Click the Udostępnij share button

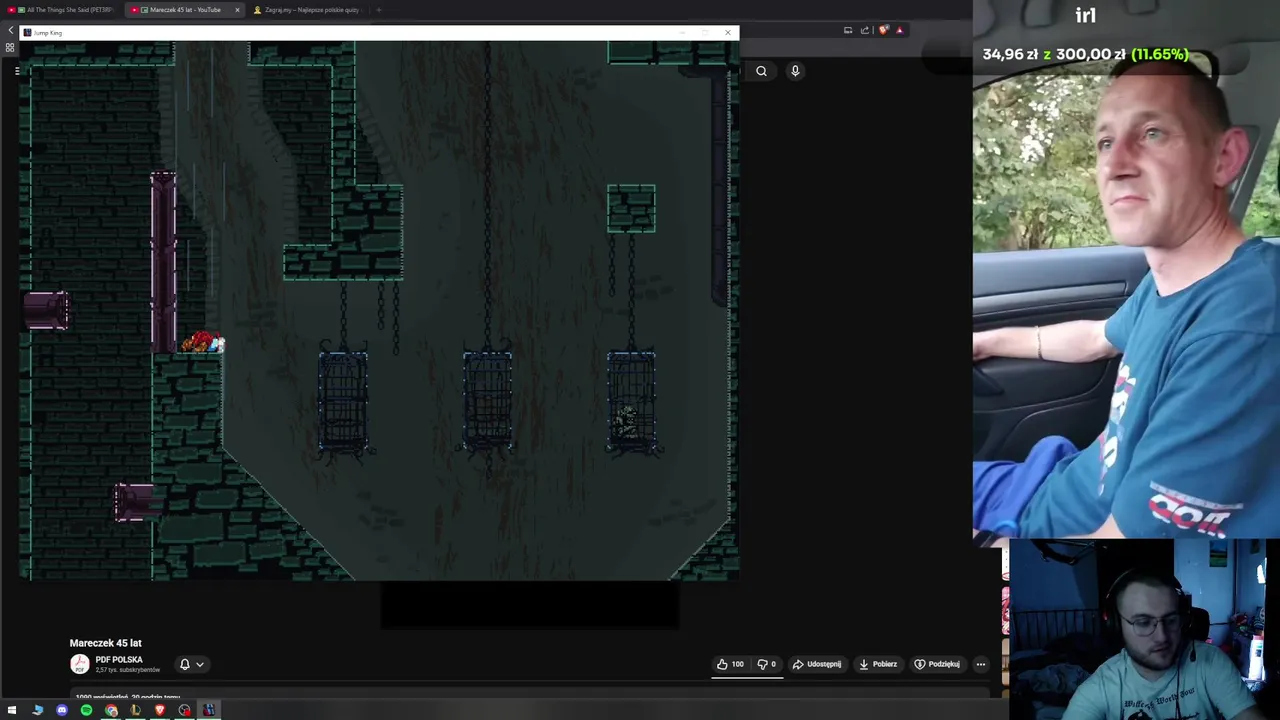pos(817,664)
